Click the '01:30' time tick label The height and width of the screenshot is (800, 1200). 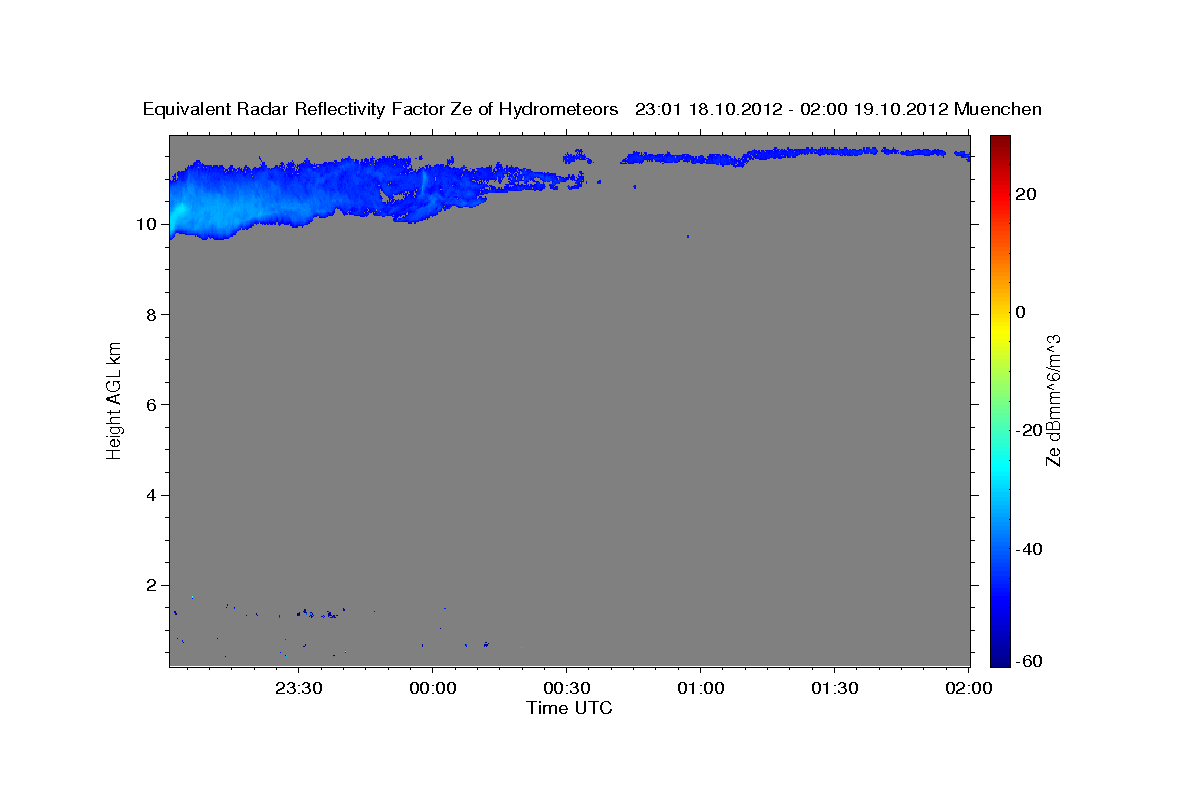click(835, 688)
